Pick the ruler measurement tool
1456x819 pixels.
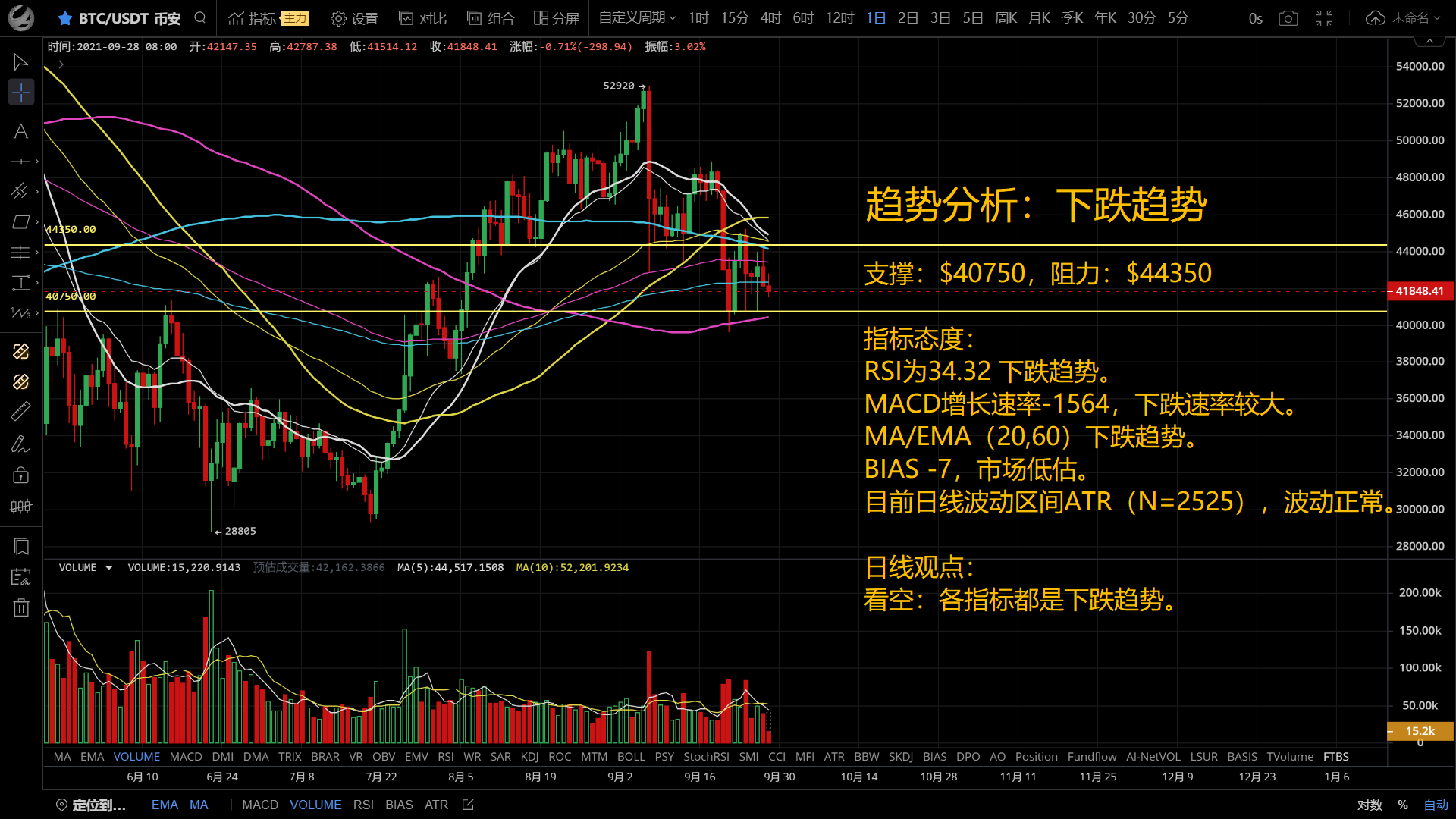(x=20, y=411)
